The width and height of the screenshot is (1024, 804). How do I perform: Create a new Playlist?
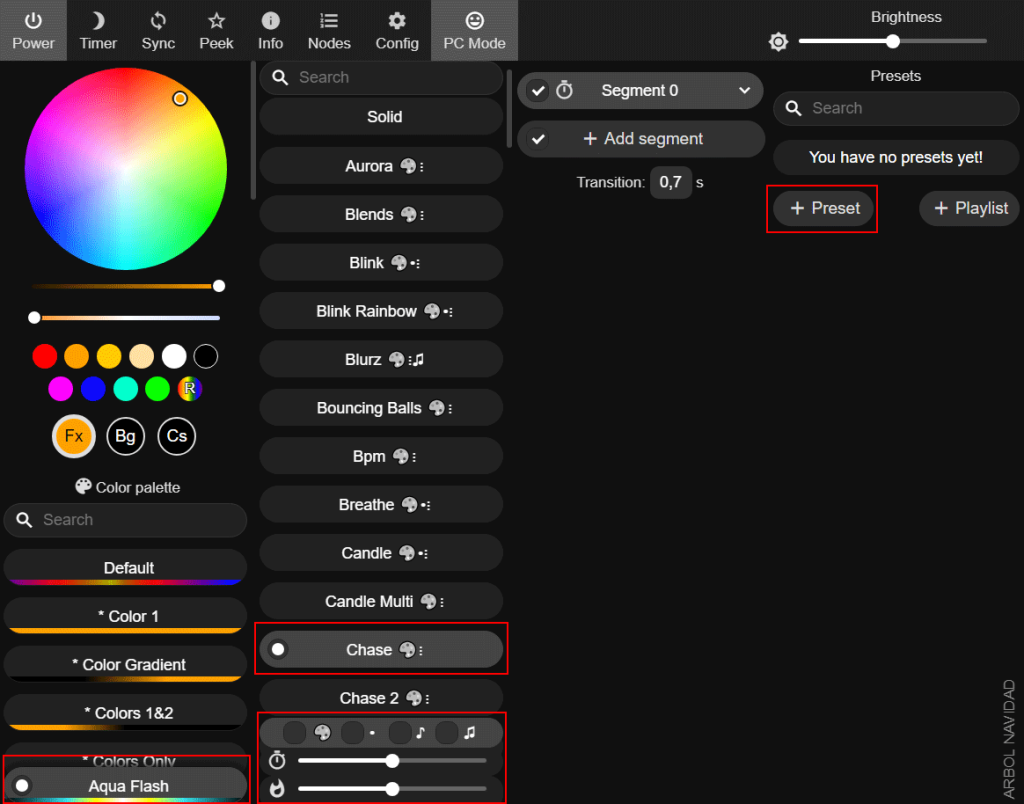click(971, 208)
